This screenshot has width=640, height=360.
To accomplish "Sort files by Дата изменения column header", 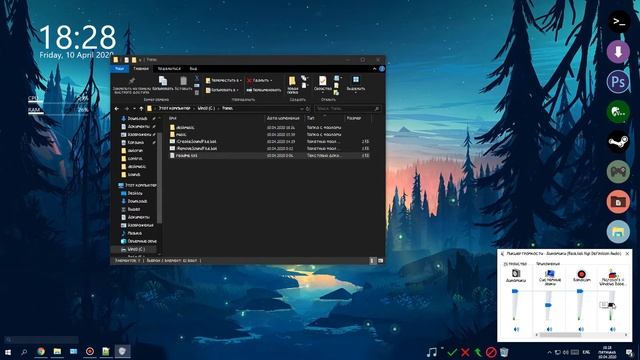I will click(x=283, y=118).
